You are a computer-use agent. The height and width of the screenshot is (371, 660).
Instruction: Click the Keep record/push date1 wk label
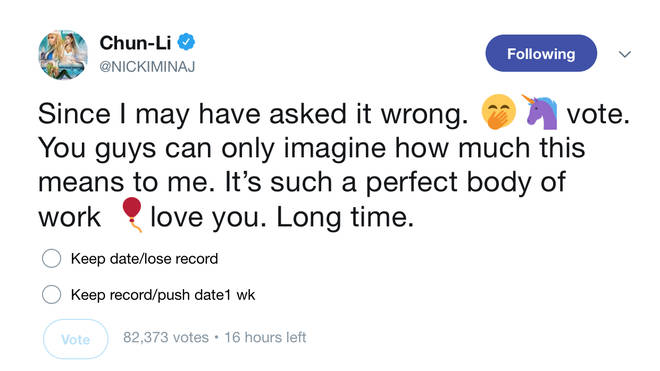tap(163, 295)
